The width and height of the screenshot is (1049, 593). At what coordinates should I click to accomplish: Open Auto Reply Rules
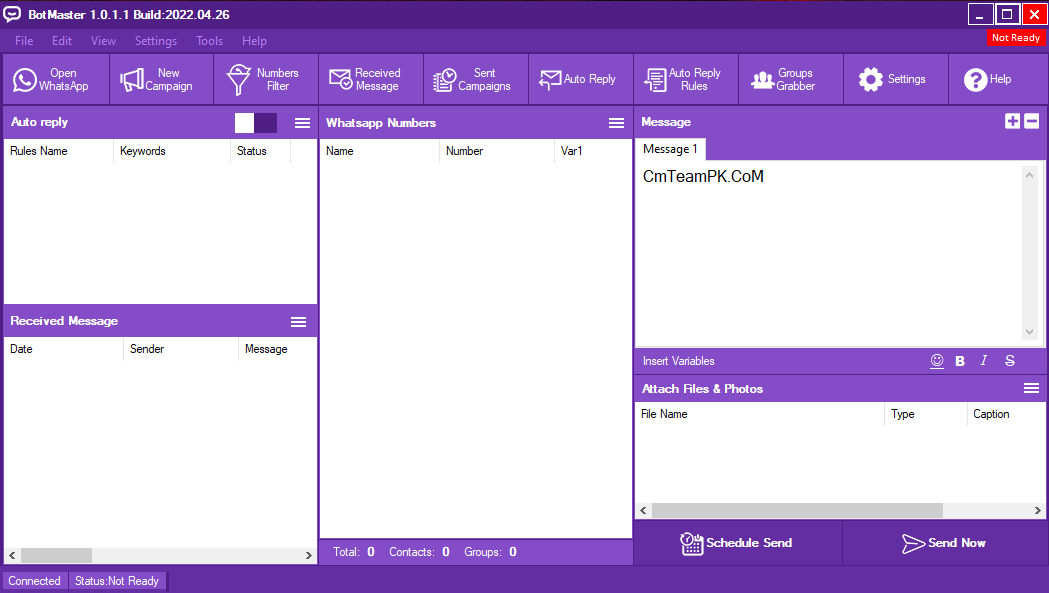[686, 80]
